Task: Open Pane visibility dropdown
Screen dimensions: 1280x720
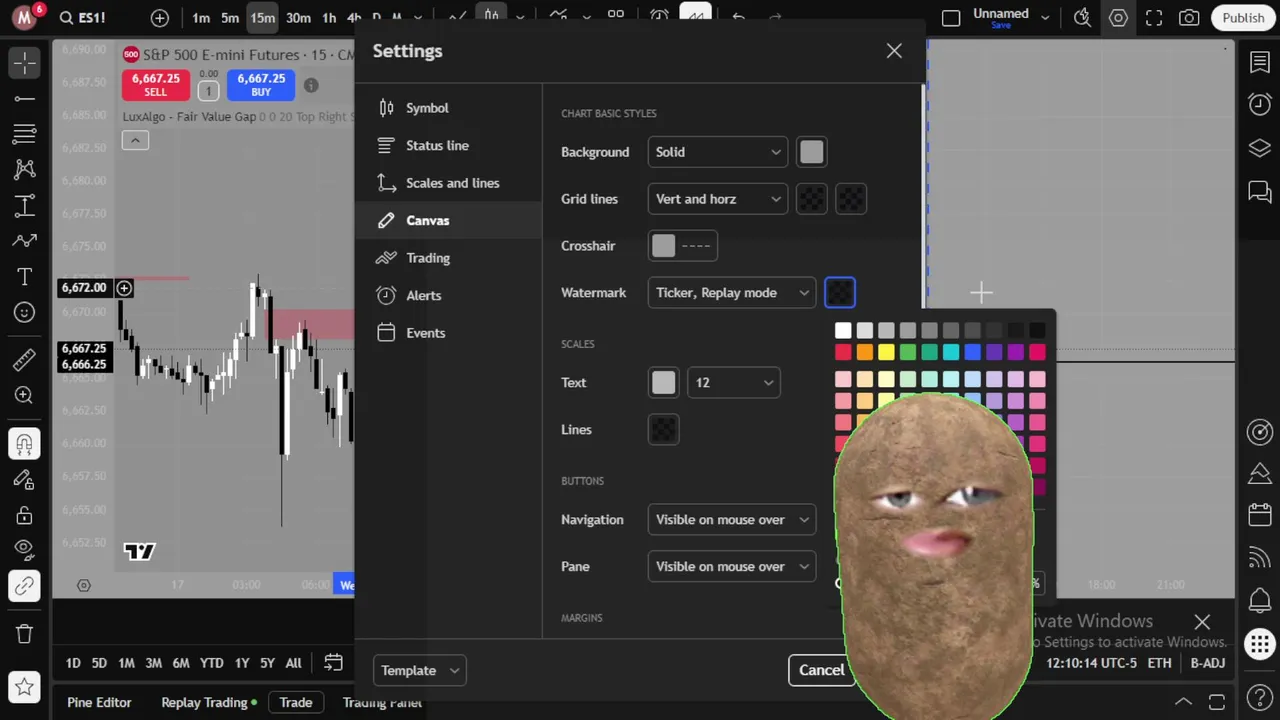Action: [x=732, y=567]
